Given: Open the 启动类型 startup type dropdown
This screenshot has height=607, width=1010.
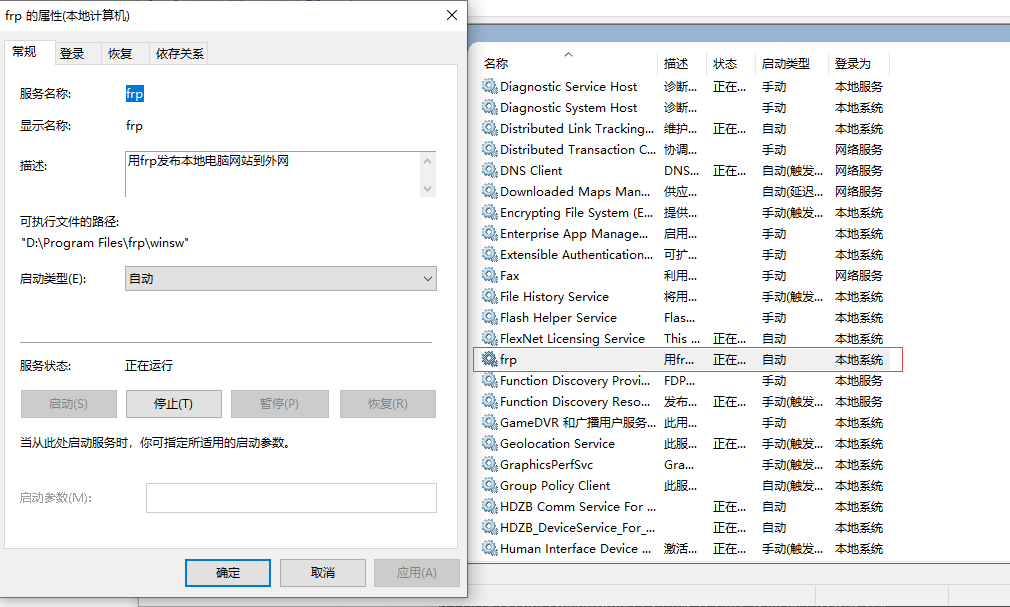Looking at the screenshot, I should click(x=281, y=279).
